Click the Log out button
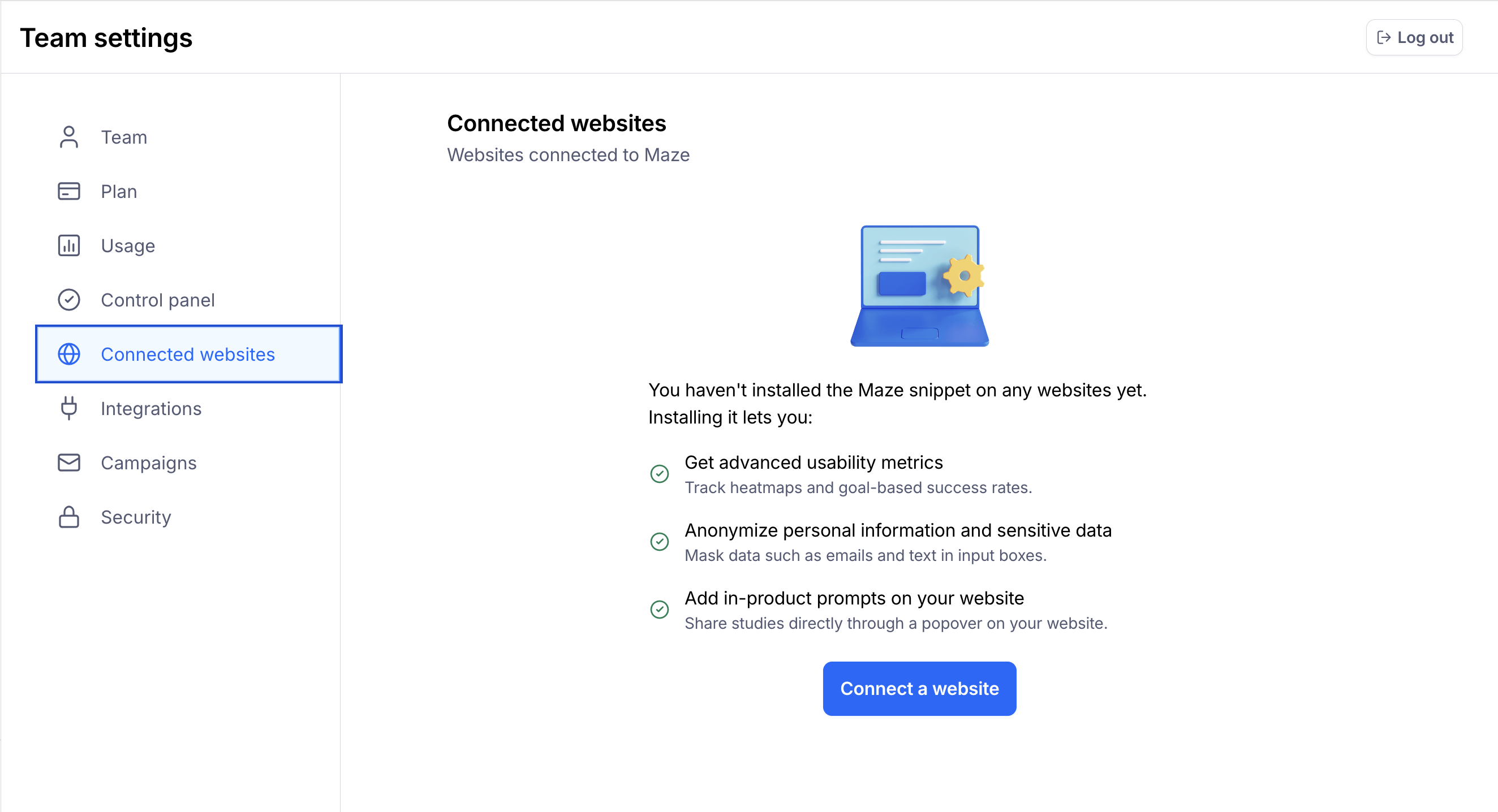This screenshot has width=1498, height=812. (x=1414, y=38)
